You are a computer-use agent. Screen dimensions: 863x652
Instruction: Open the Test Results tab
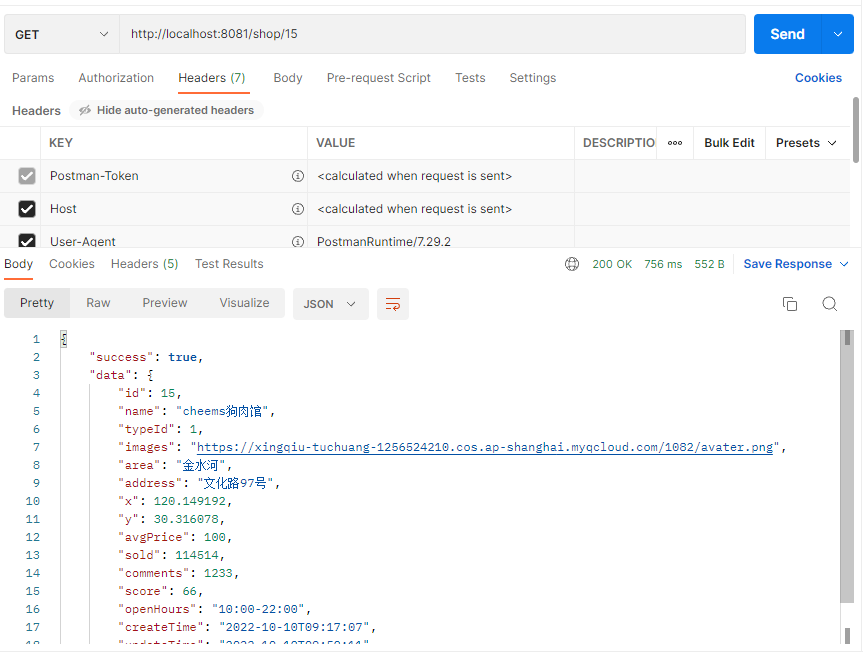click(229, 264)
